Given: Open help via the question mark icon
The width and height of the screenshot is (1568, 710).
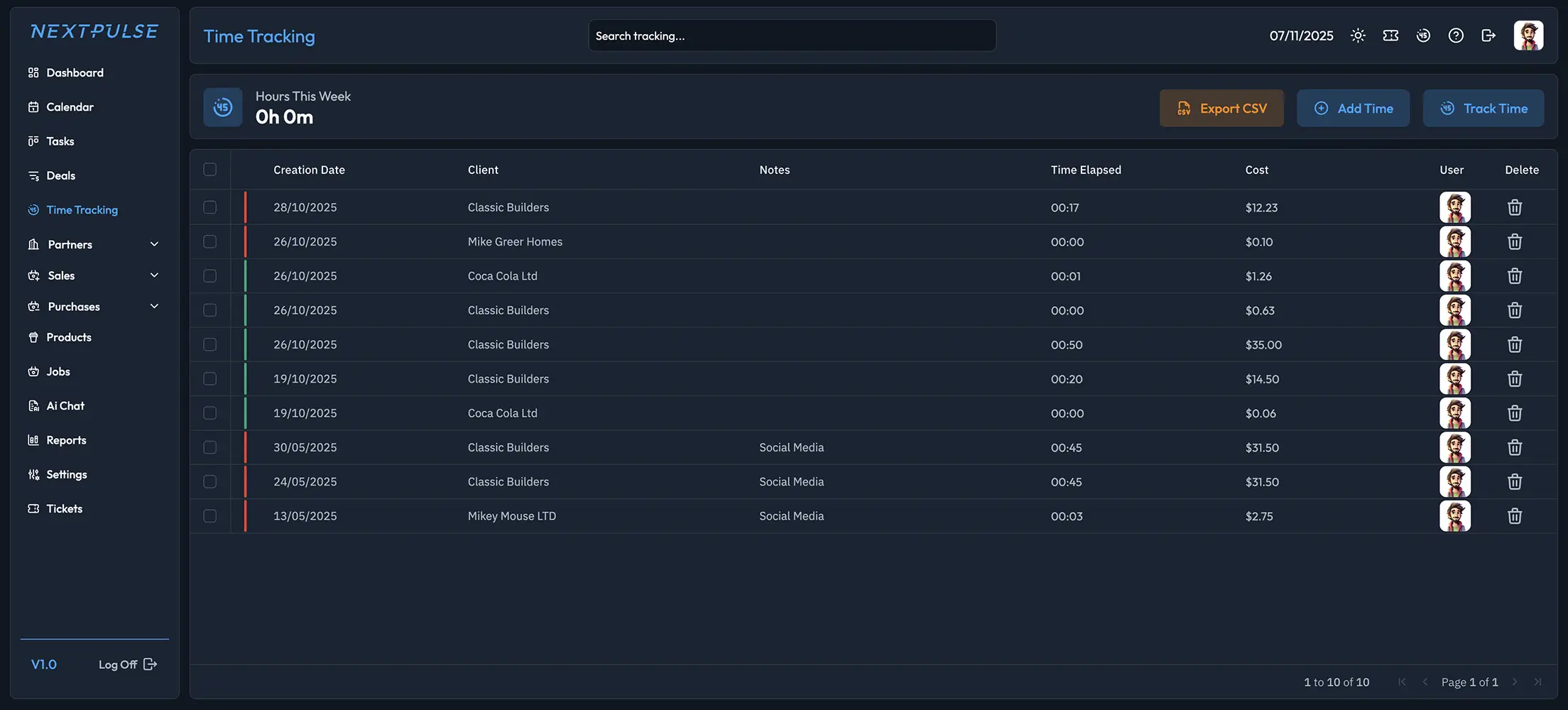Looking at the screenshot, I should click(1456, 35).
